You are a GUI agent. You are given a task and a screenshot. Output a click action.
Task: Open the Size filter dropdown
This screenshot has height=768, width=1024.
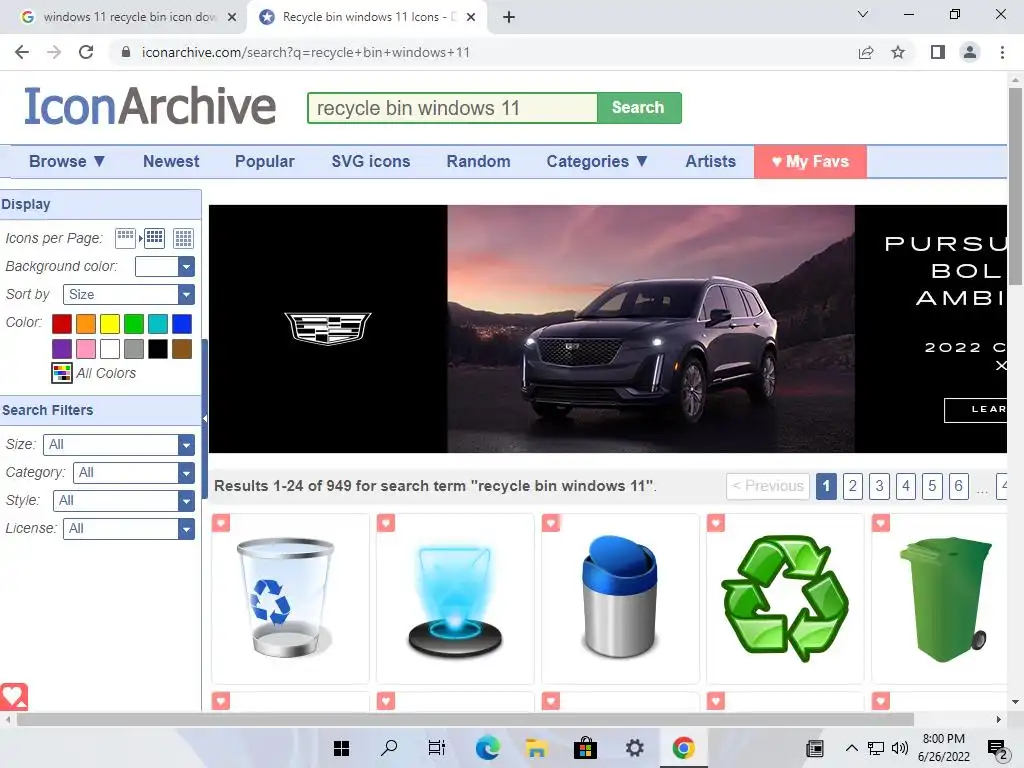(119, 445)
